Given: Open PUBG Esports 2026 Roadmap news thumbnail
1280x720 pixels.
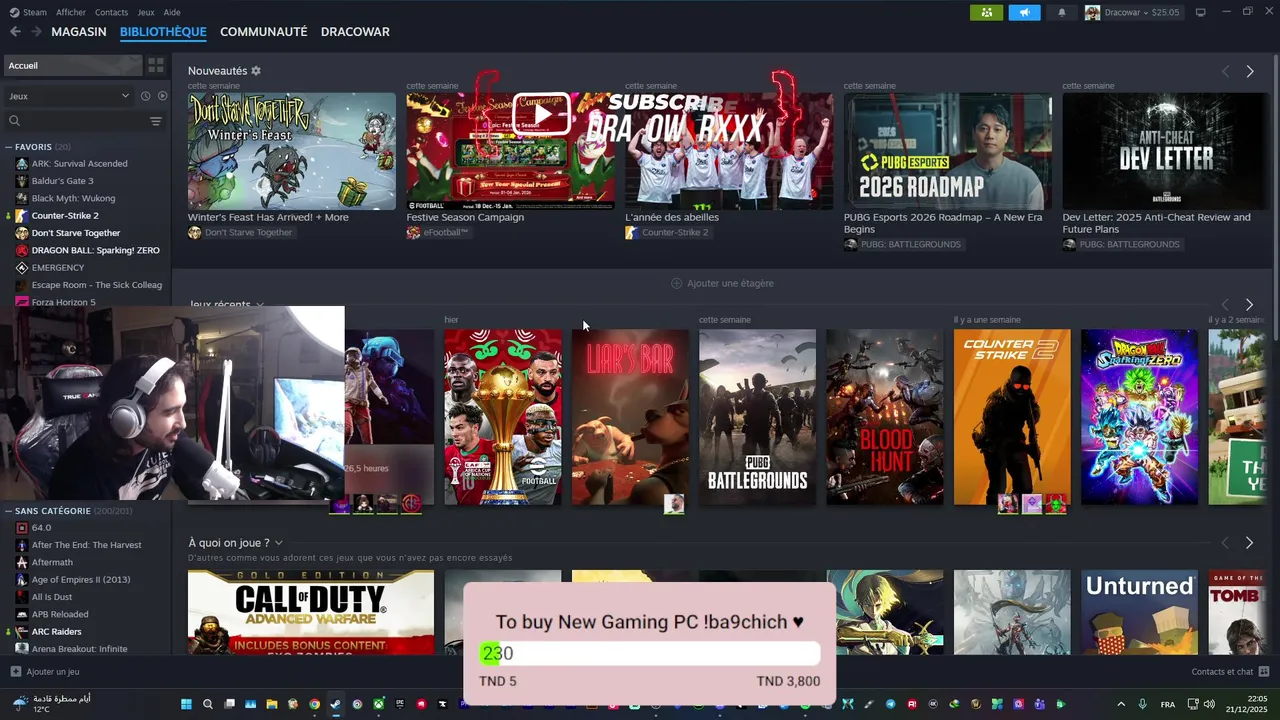Looking at the screenshot, I should click(947, 151).
